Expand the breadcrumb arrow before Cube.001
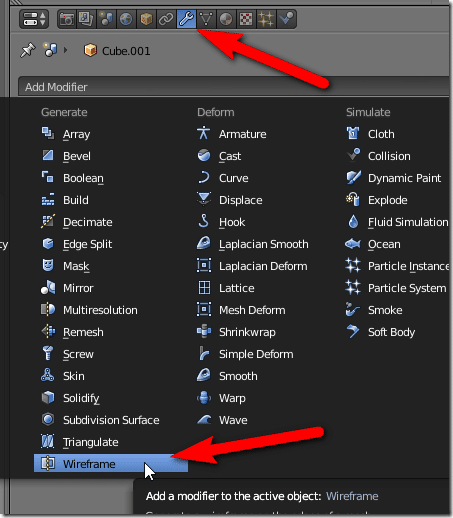 65,50
